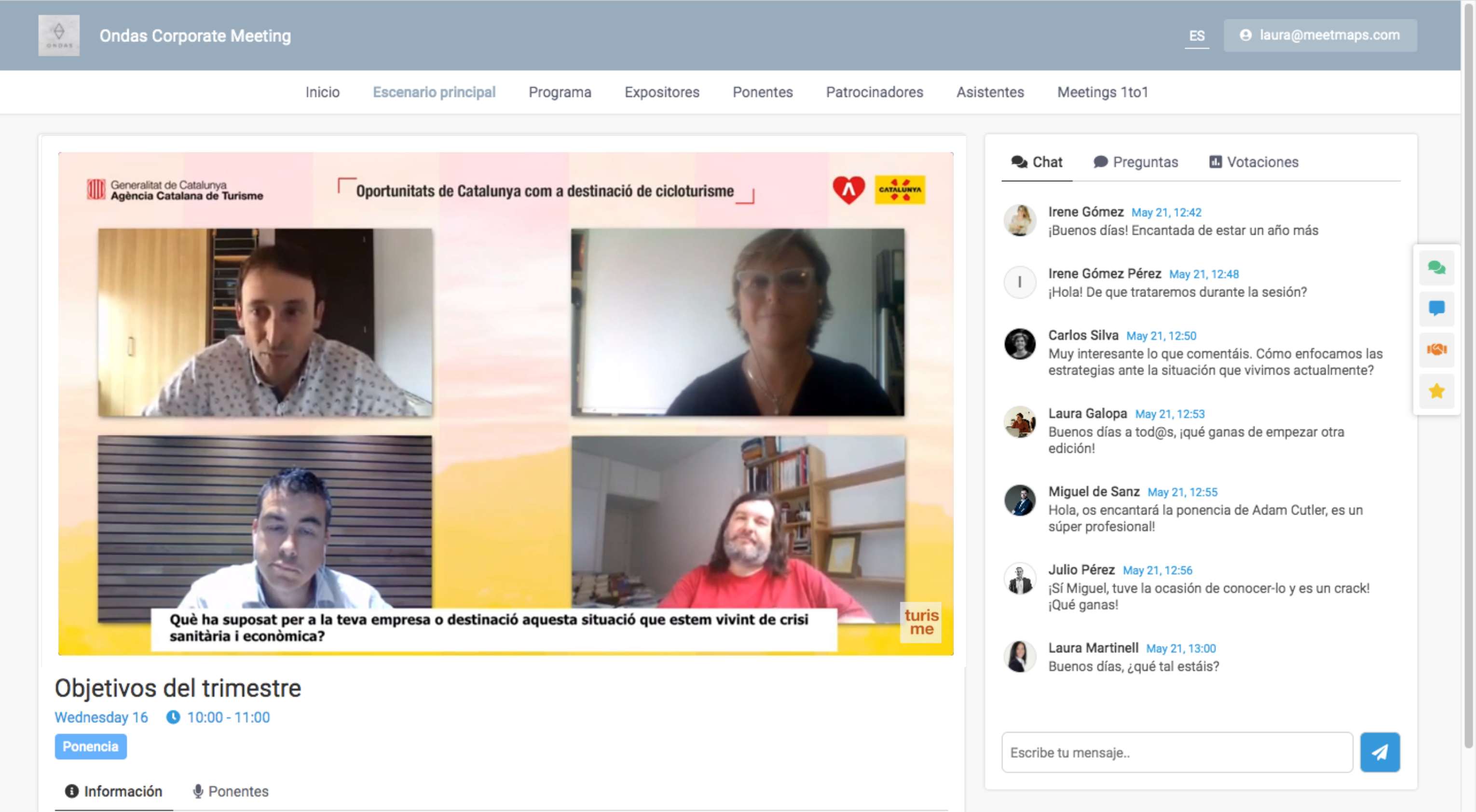Open Escenario principal page

(x=434, y=92)
